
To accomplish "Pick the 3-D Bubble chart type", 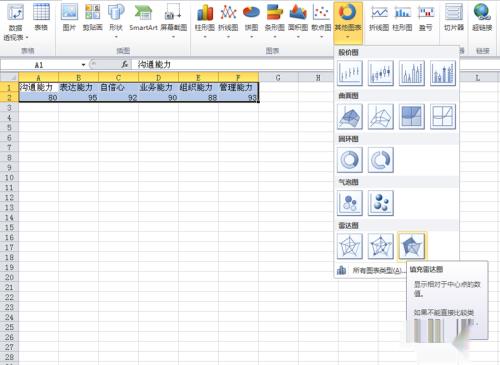I will 381,203.
